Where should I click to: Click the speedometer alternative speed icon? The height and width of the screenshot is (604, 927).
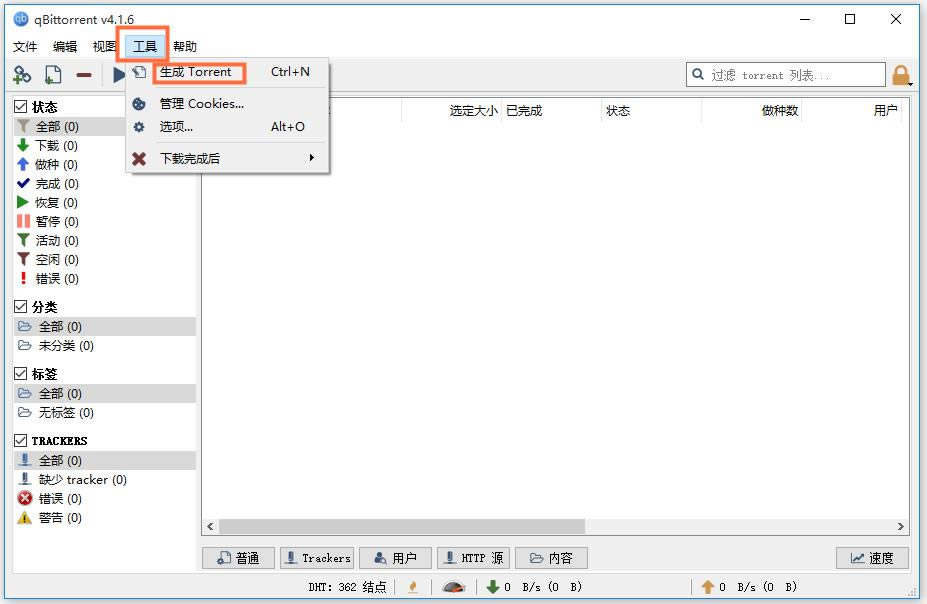[x=453, y=587]
